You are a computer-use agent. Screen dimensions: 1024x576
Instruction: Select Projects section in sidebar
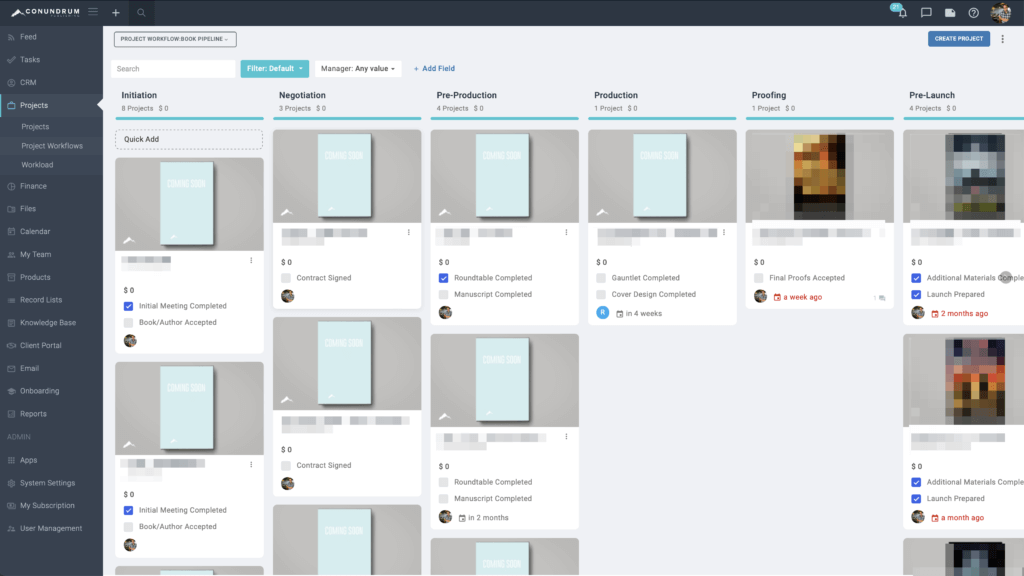pyautogui.click(x=51, y=105)
